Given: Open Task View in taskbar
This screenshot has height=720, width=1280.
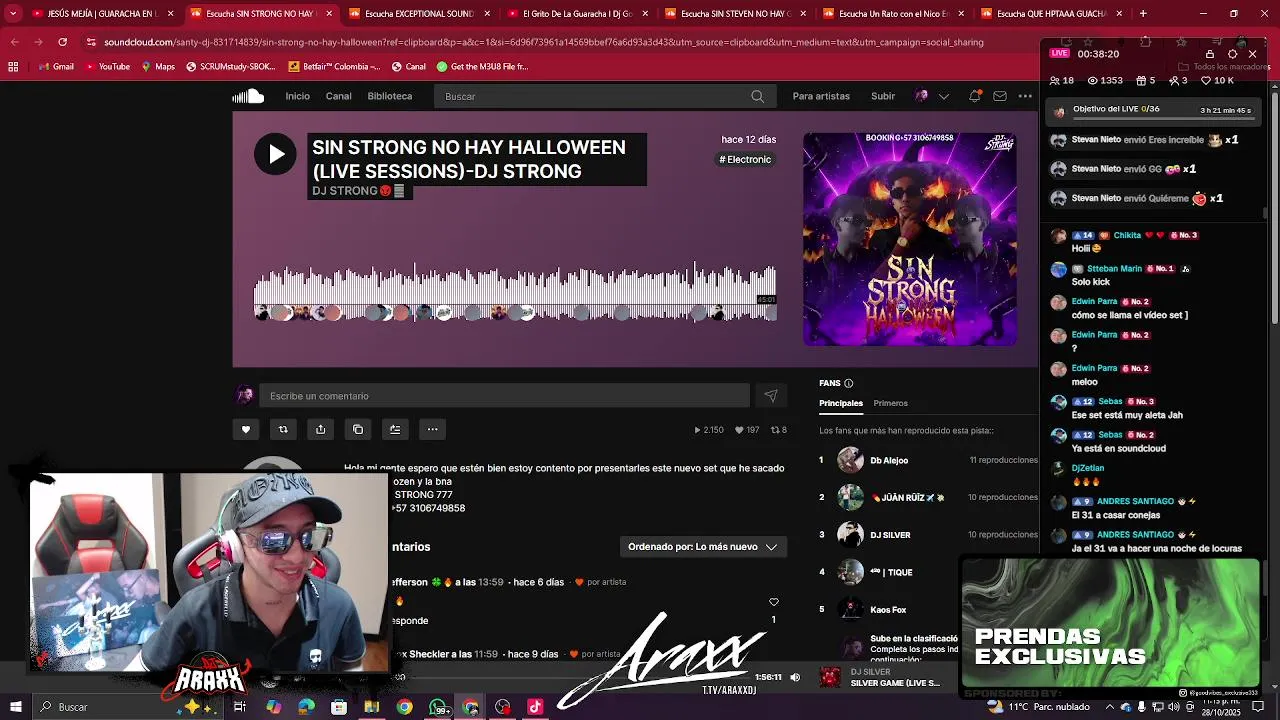Looking at the screenshot, I should (240, 707).
